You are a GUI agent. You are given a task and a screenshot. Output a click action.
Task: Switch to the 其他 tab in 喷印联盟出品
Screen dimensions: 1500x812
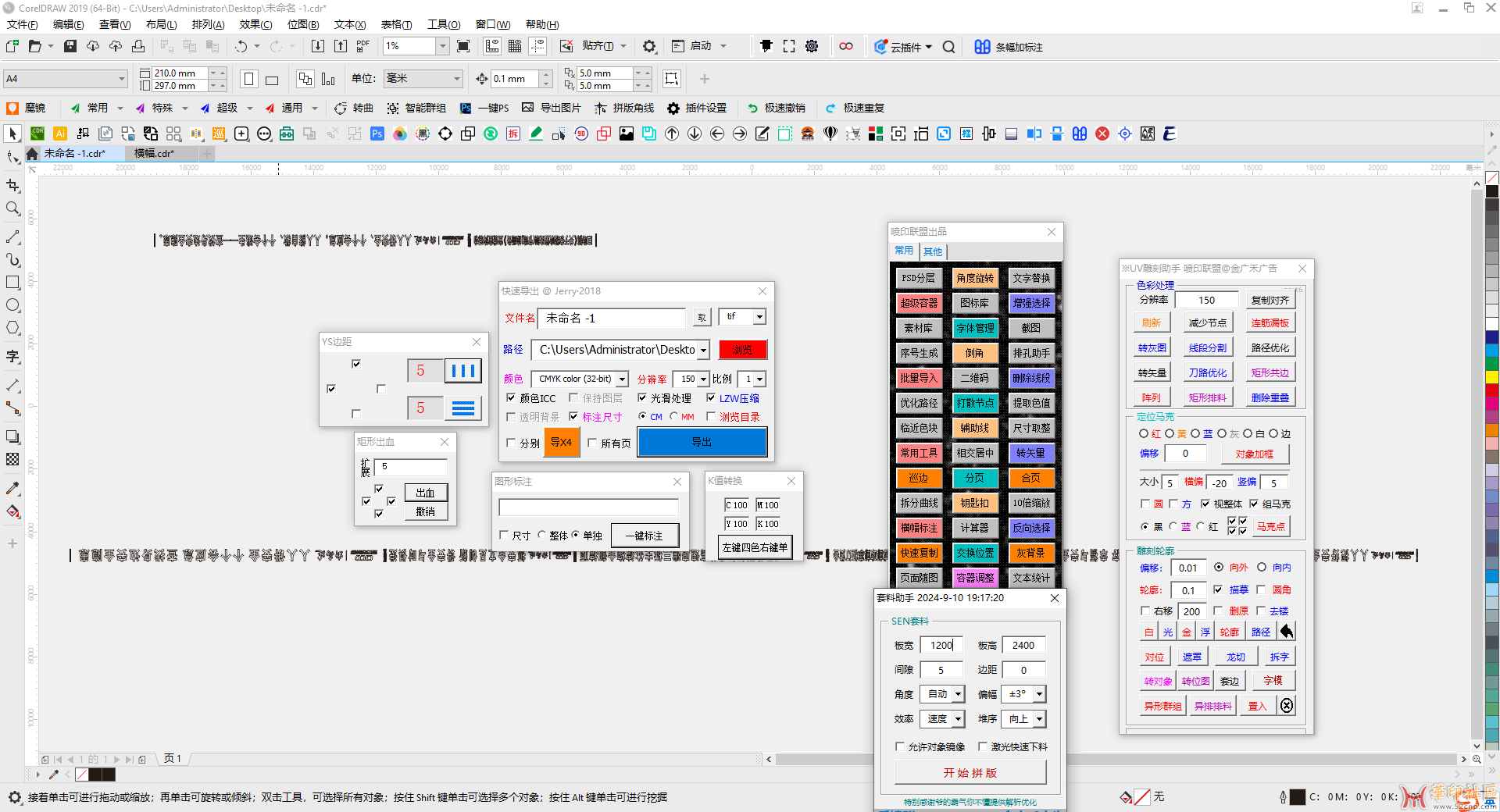[933, 251]
